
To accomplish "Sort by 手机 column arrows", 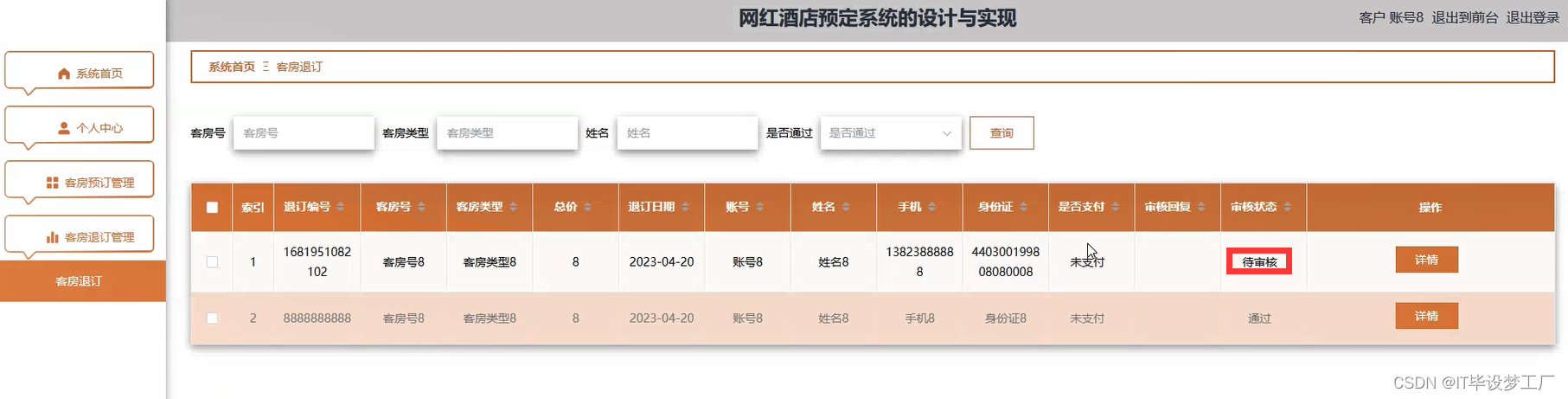I will coord(931,207).
